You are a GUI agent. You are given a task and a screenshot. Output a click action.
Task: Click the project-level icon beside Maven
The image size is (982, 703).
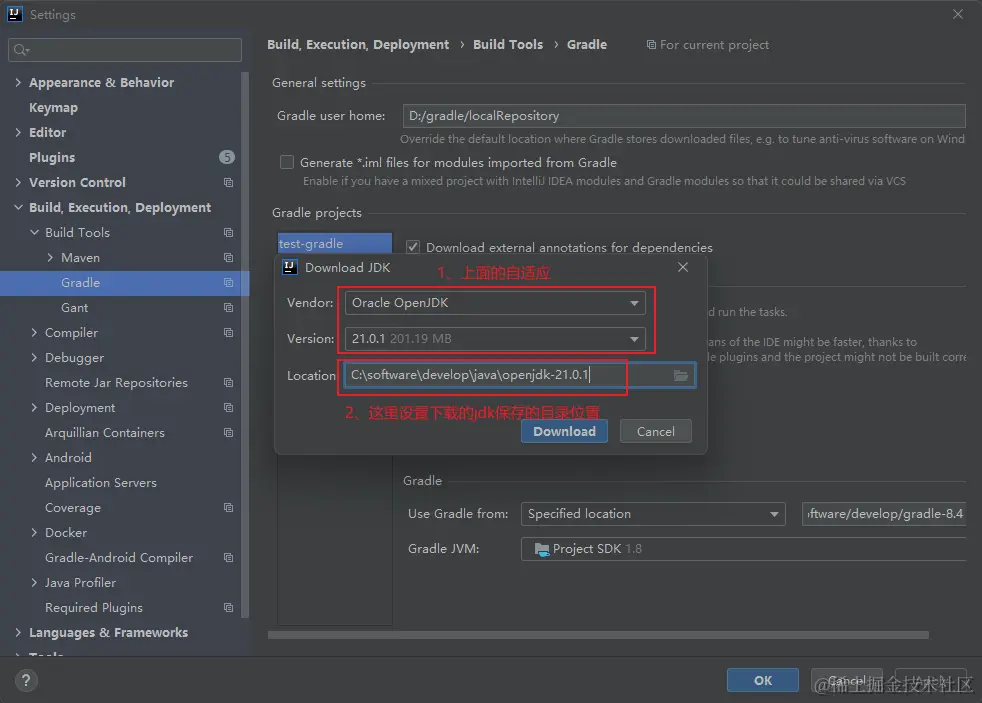229,258
